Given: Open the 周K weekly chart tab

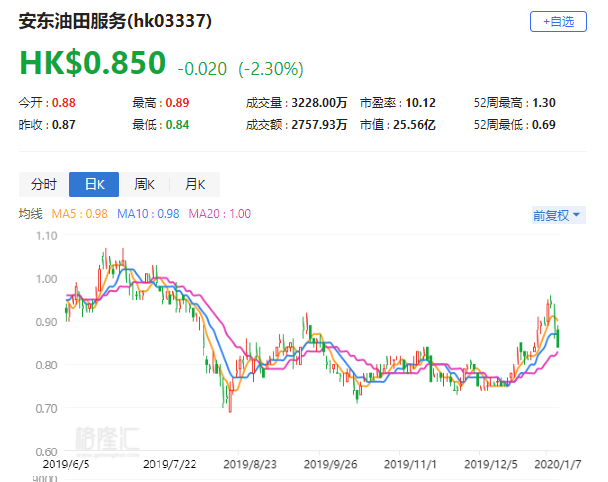Looking at the screenshot, I should pos(144,184).
